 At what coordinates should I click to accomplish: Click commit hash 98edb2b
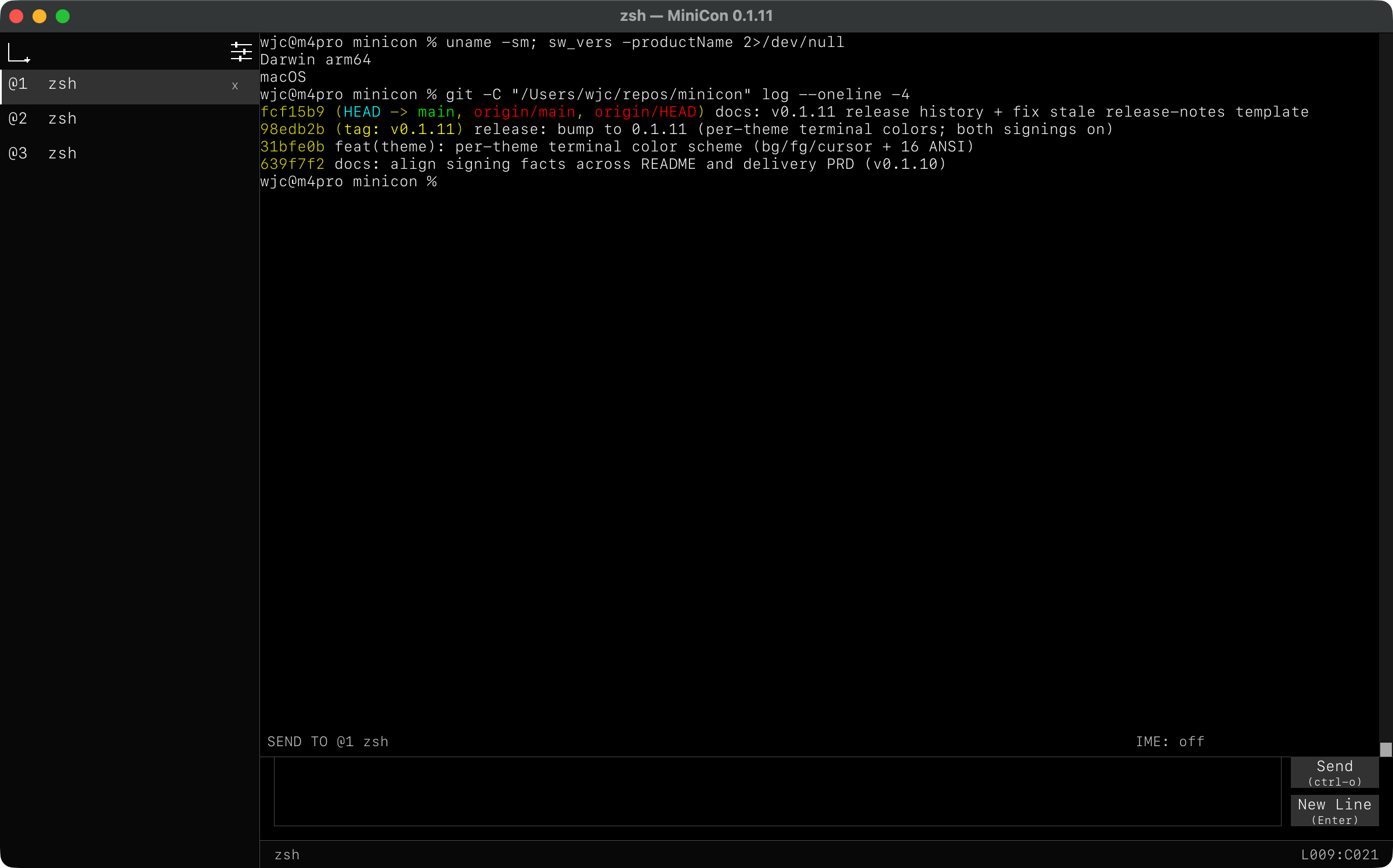[x=293, y=129]
